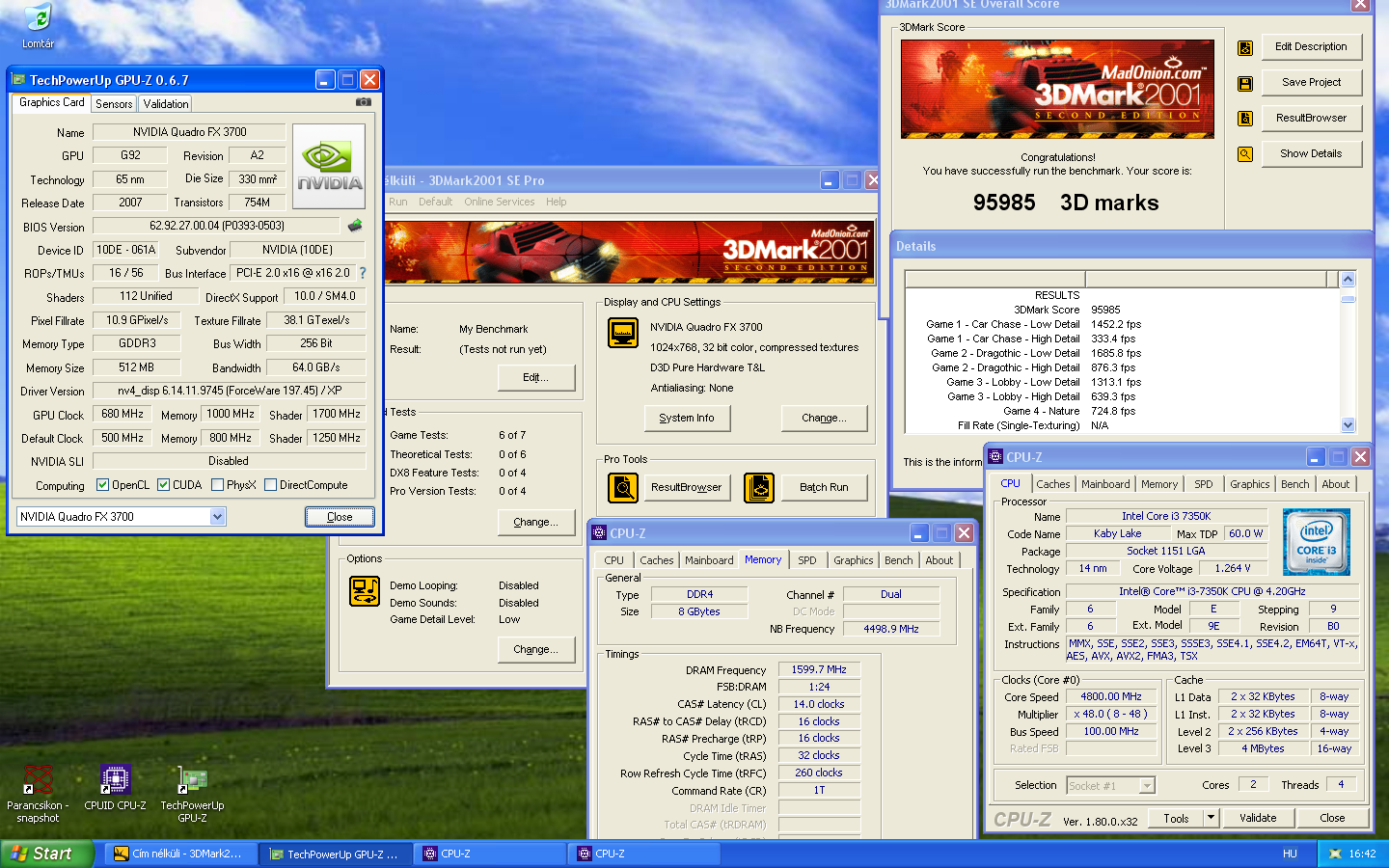
Task: Click BIOS save chip icon in GPU-Z
Action: coord(355,226)
